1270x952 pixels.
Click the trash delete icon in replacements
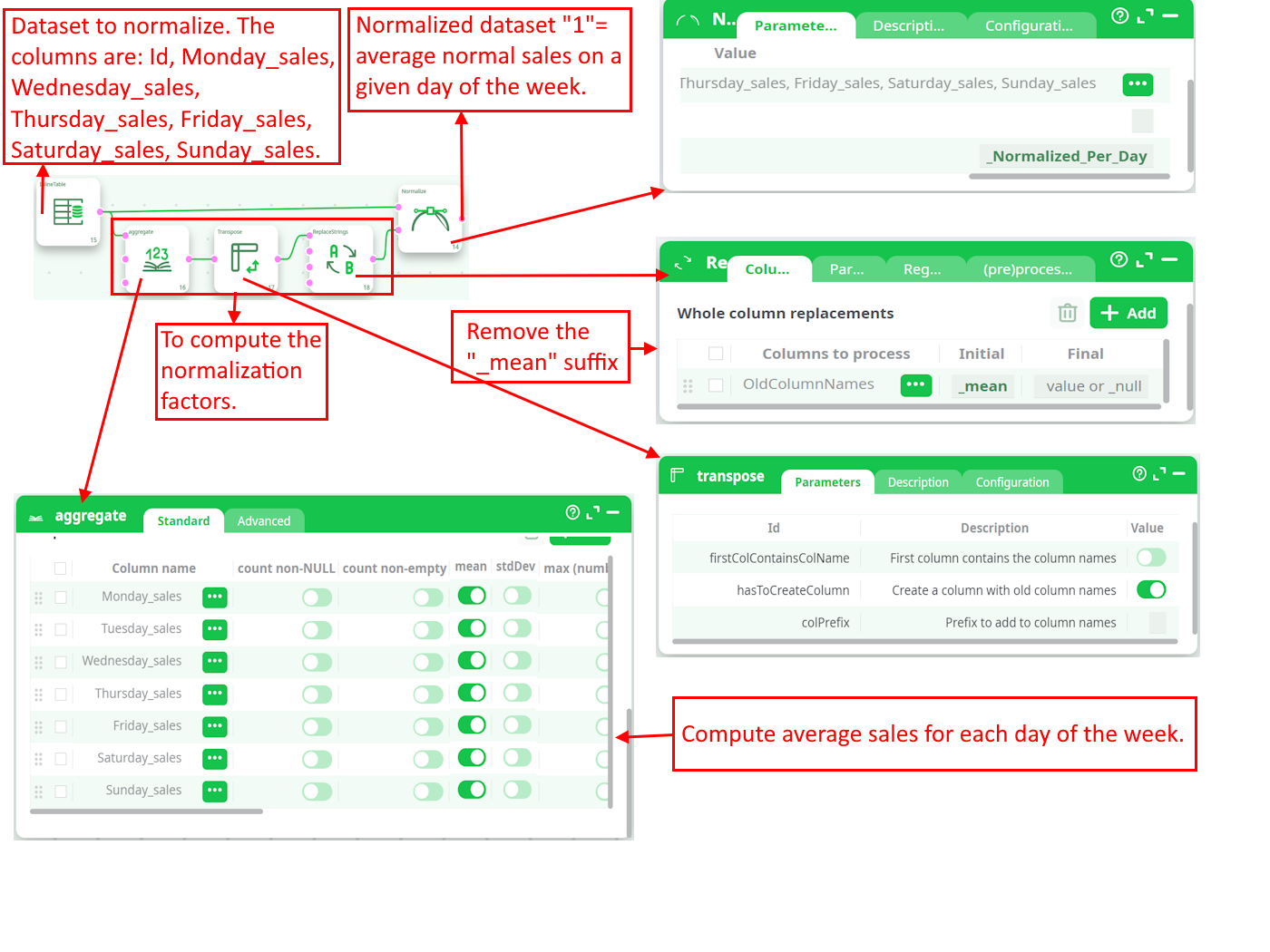click(x=1067, y=313)
